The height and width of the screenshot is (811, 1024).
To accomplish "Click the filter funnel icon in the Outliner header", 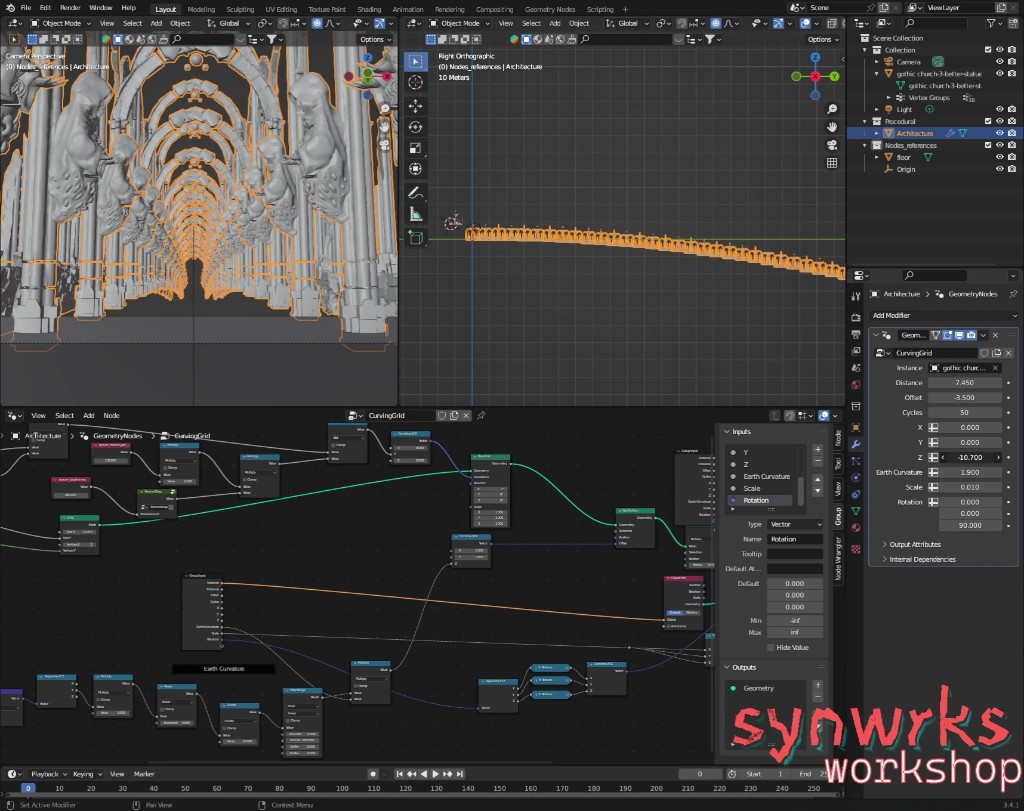I will point(991,23).
